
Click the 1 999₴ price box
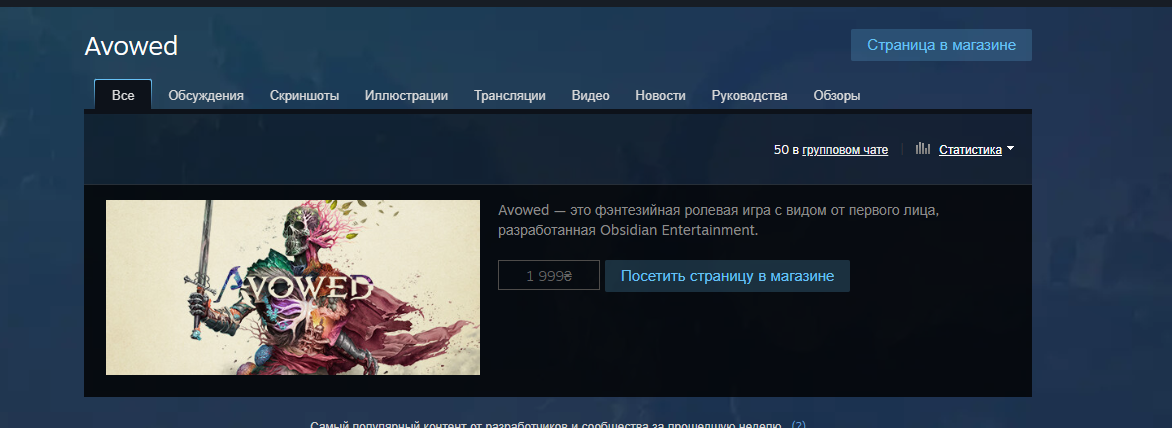549,276
